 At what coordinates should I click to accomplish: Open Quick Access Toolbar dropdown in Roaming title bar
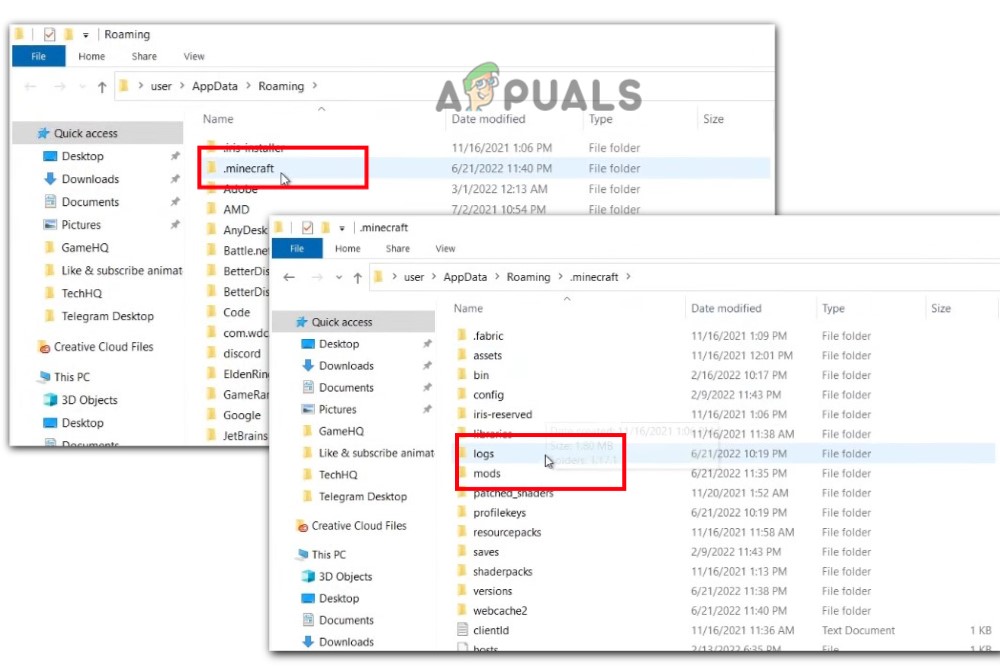[x=85, y=35]
